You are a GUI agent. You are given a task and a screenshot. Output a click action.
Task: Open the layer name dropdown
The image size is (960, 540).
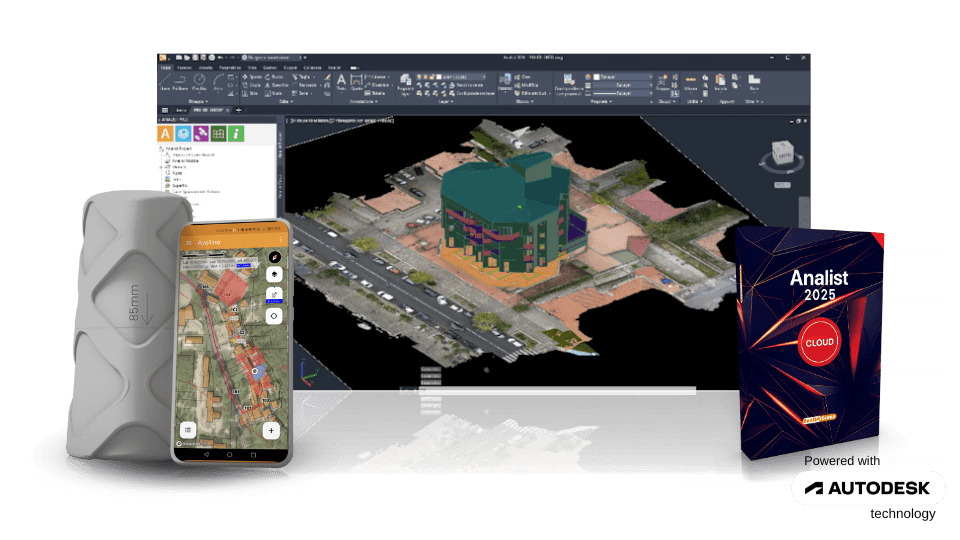click(456, 76)
